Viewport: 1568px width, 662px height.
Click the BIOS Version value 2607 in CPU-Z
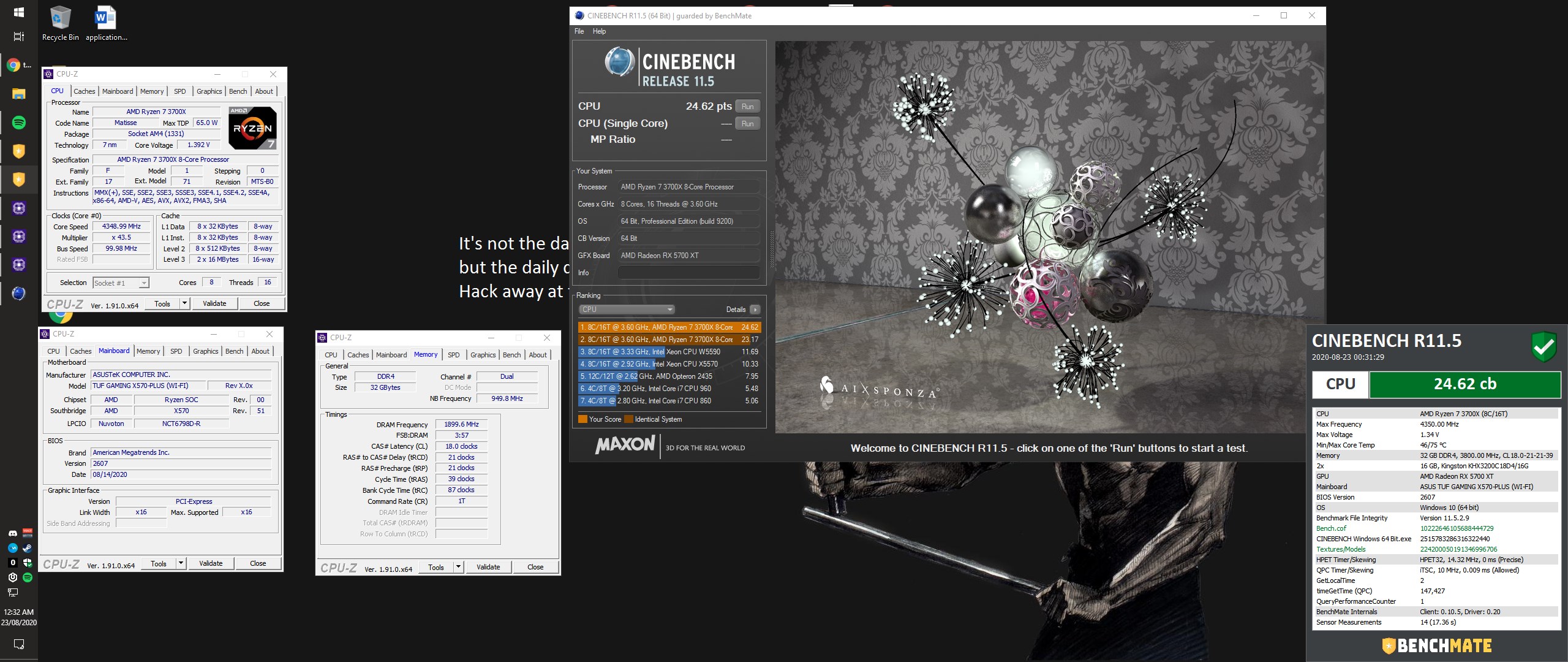(181, 463)
